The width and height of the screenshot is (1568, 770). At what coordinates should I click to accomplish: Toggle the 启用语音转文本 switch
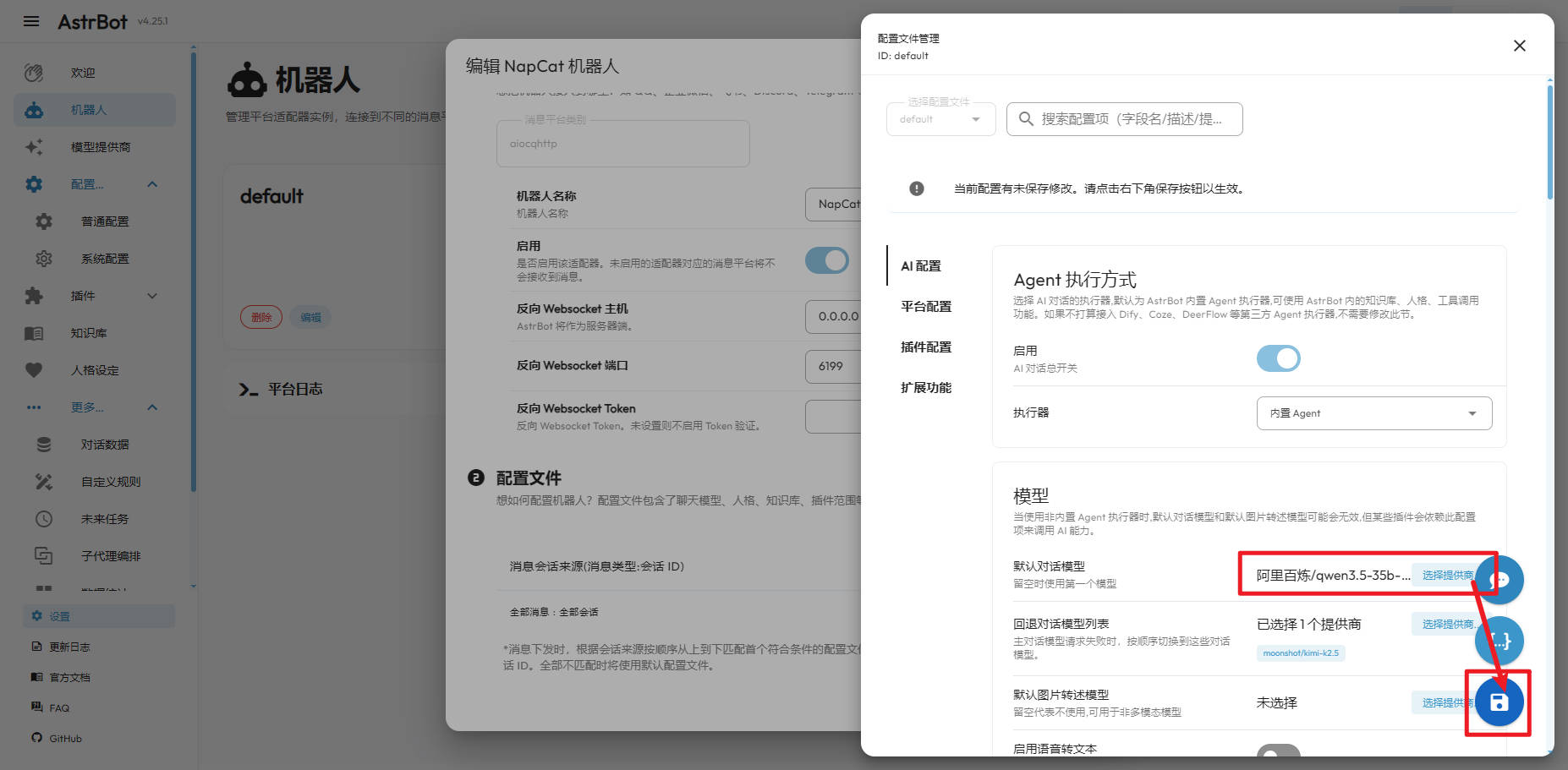[1279, 751]
